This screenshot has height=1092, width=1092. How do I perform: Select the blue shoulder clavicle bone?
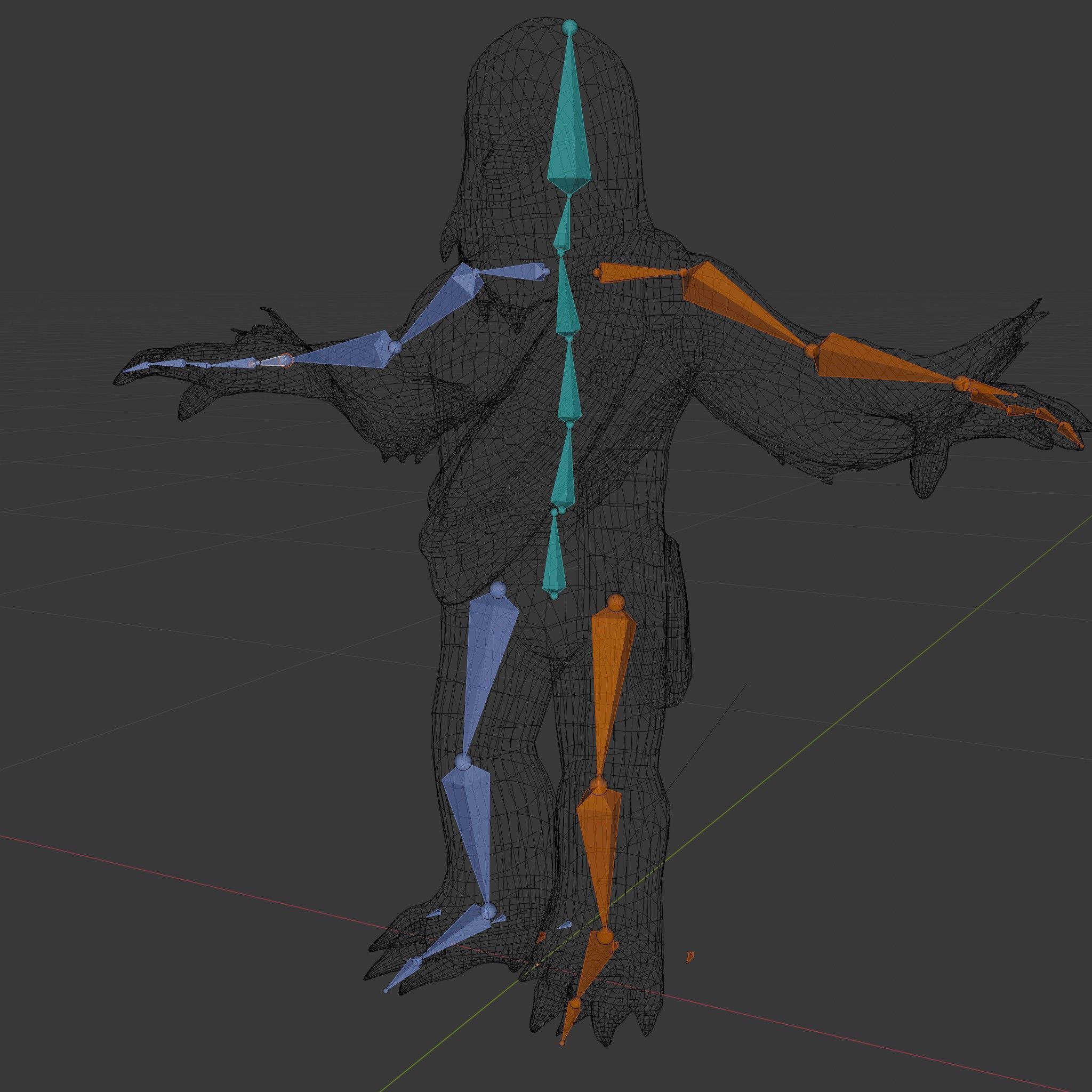511,273
